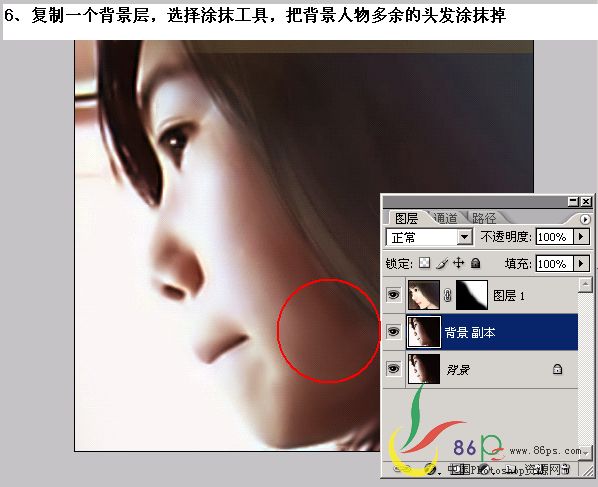Switch to the 通道 tab
Viewport: 598px width, 487px height.
(x=445, y=218)
